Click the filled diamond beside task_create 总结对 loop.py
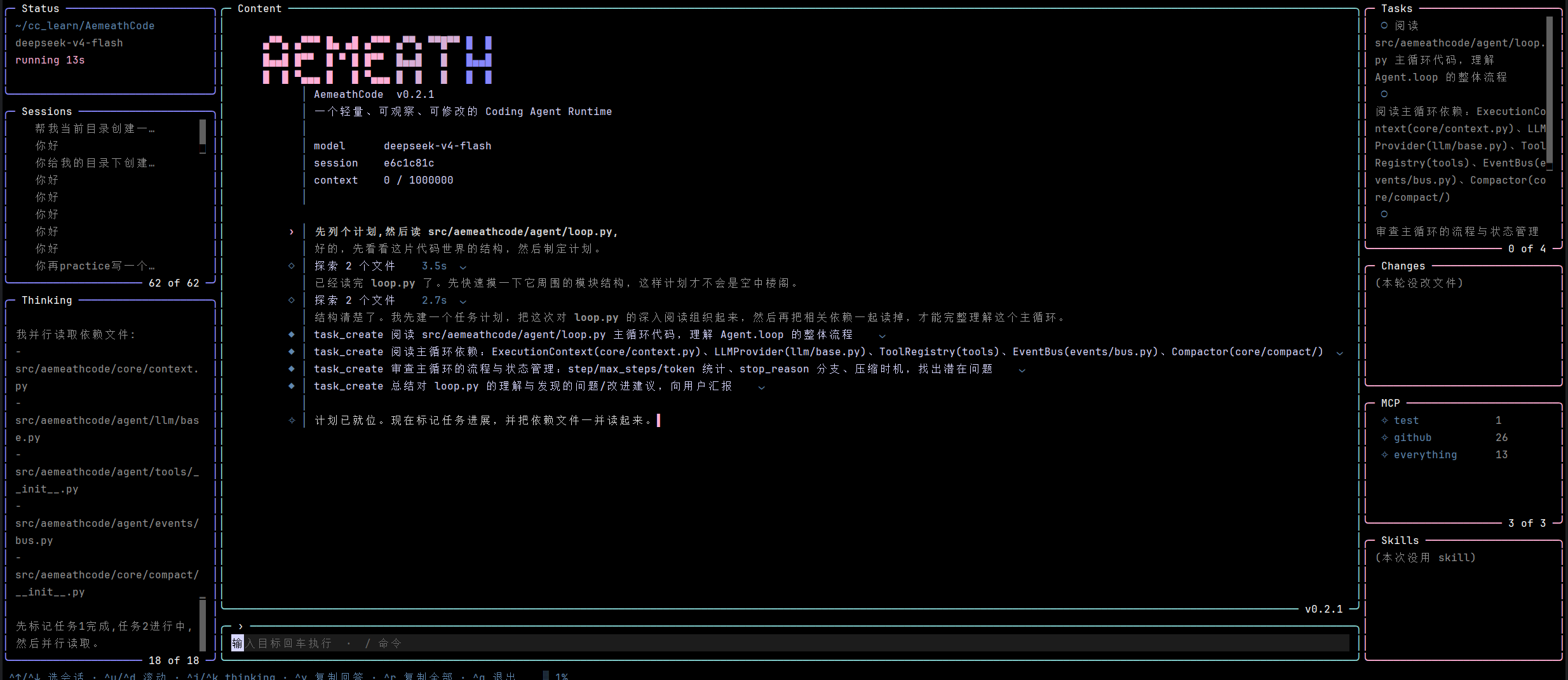Screen dimensions: 1568x680 292,386
